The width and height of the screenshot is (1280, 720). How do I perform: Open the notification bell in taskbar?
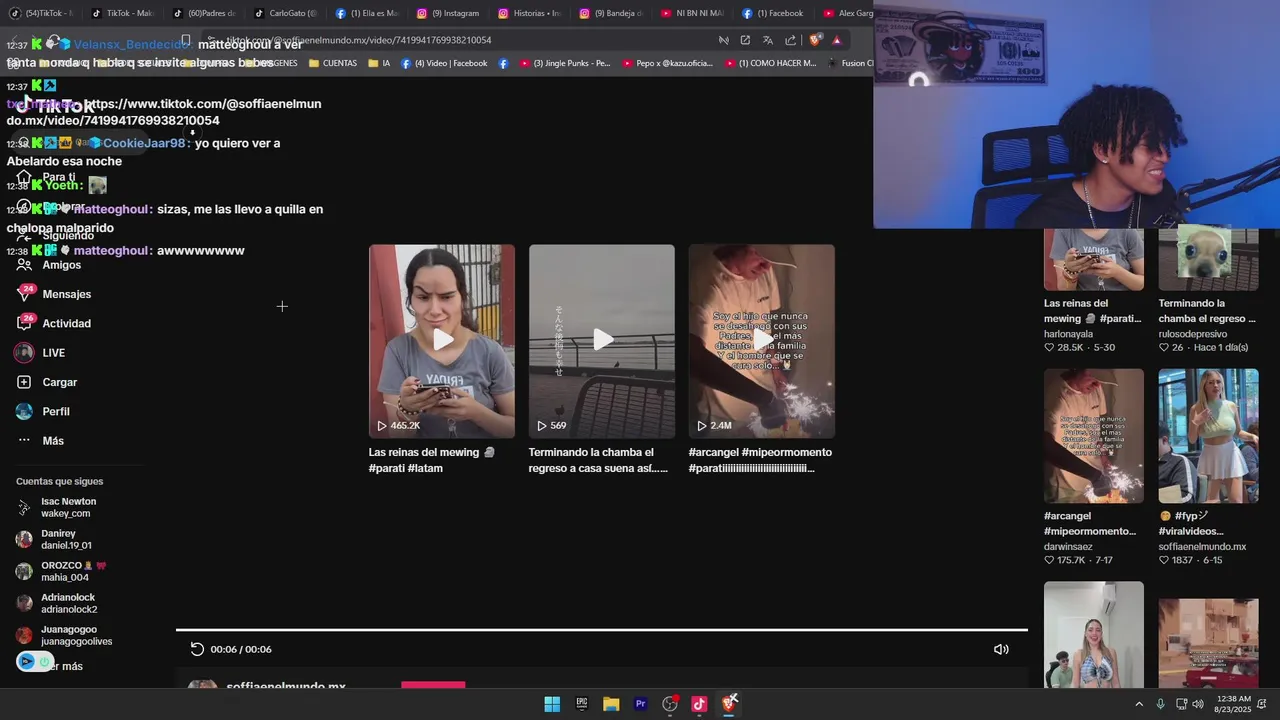coord(1261,704)
